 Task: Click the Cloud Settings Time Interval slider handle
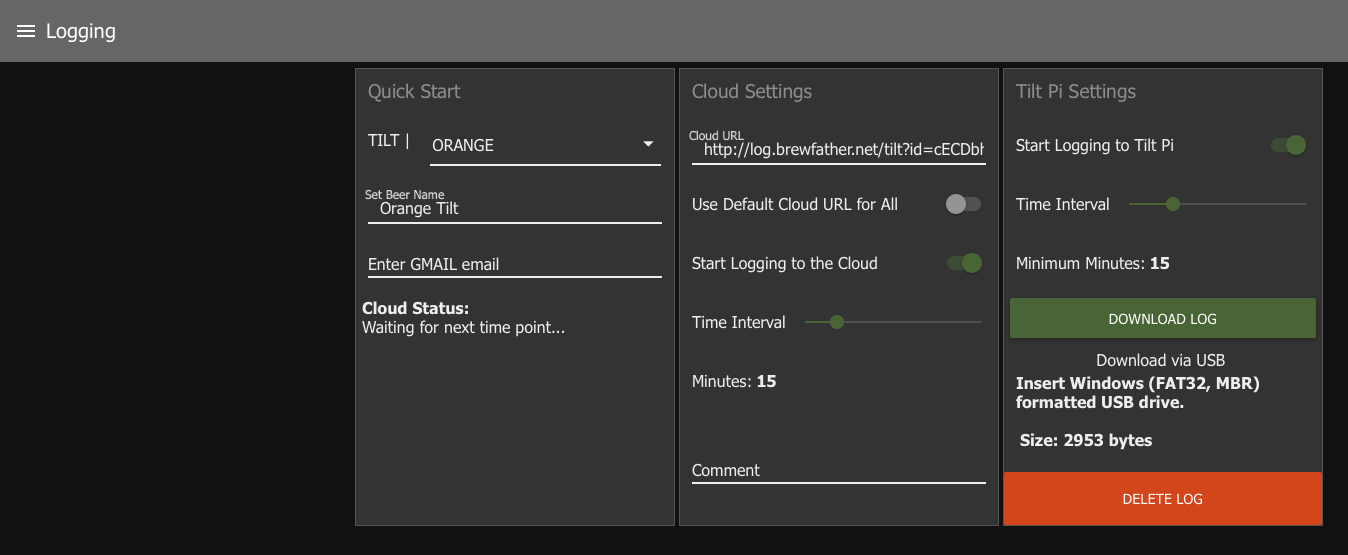coord(837,322)
